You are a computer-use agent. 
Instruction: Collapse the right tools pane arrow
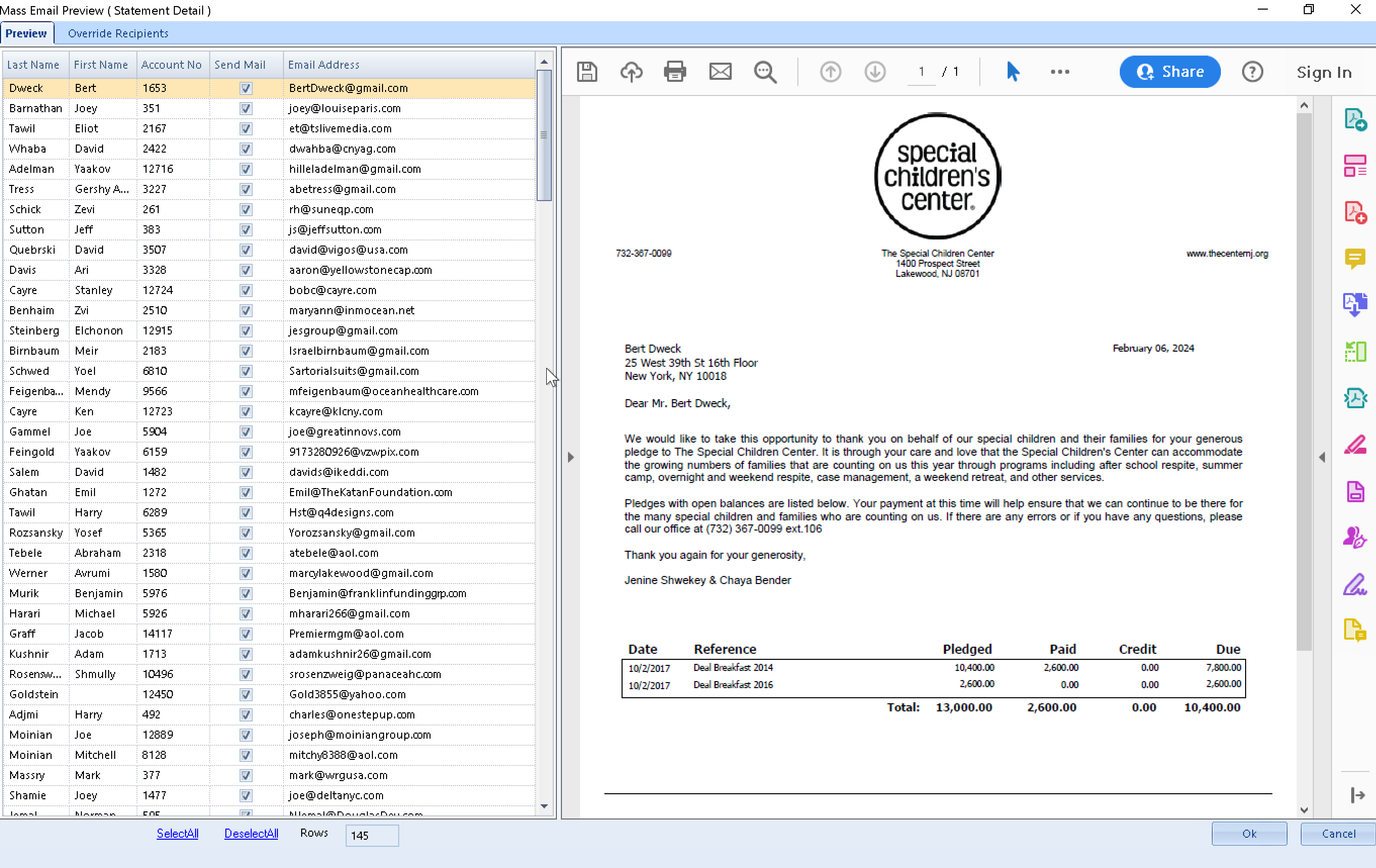1322,457
